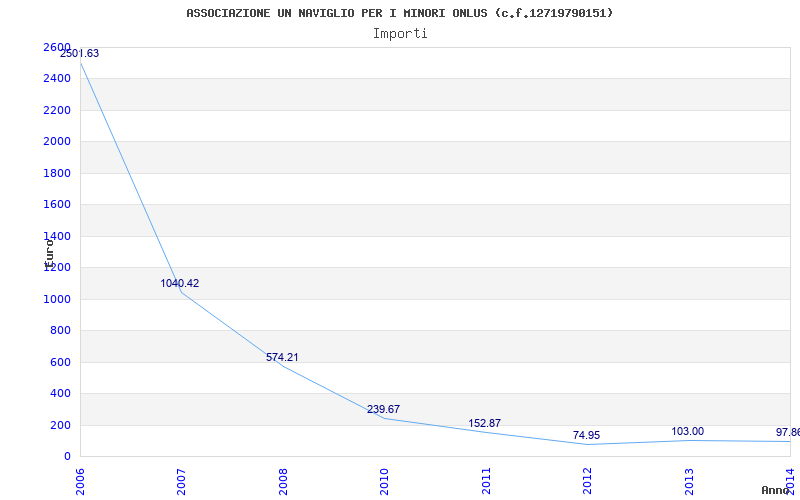Viewport: 800px width, 500px height.
Task: Select the y-axis zero label
Action: [67, 456]
